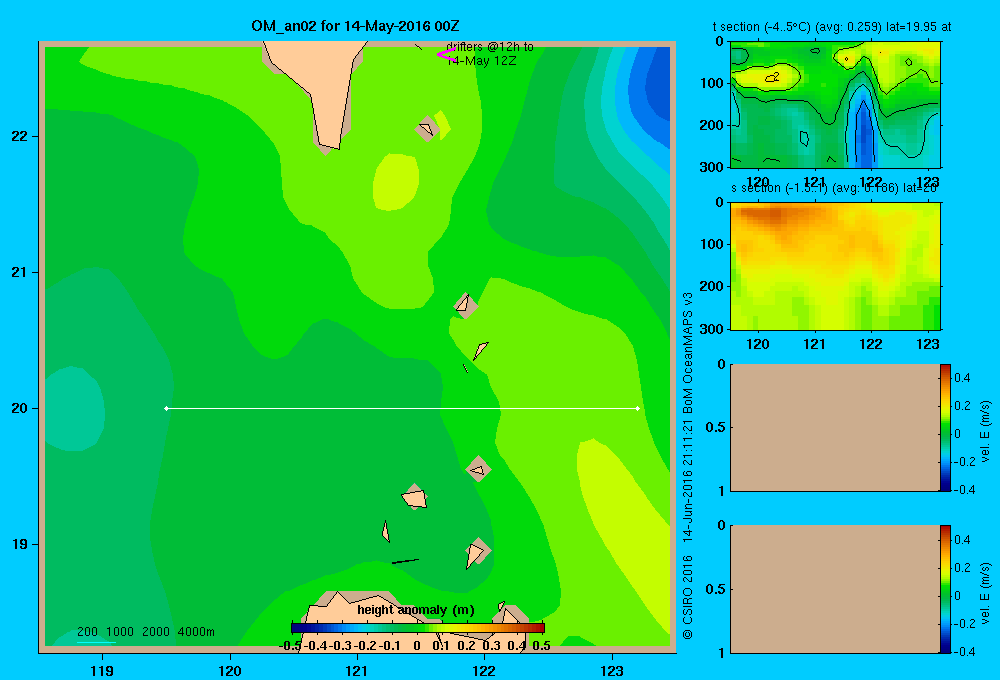Click the lower 'vel. E (m/s)' colorbar
This screenshot has width=1000, height=680.
point(945,589)
